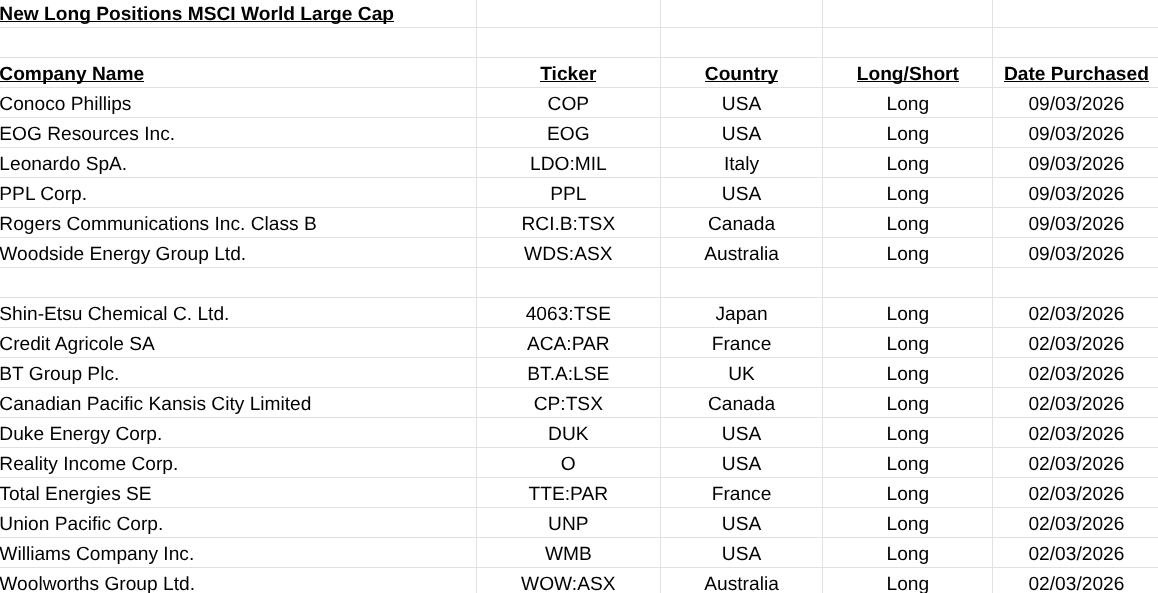The width and height of the screenshot is (1158, 593).
Task: Click the 'Conoco Phillips' company cell
Action: (66, 104)
